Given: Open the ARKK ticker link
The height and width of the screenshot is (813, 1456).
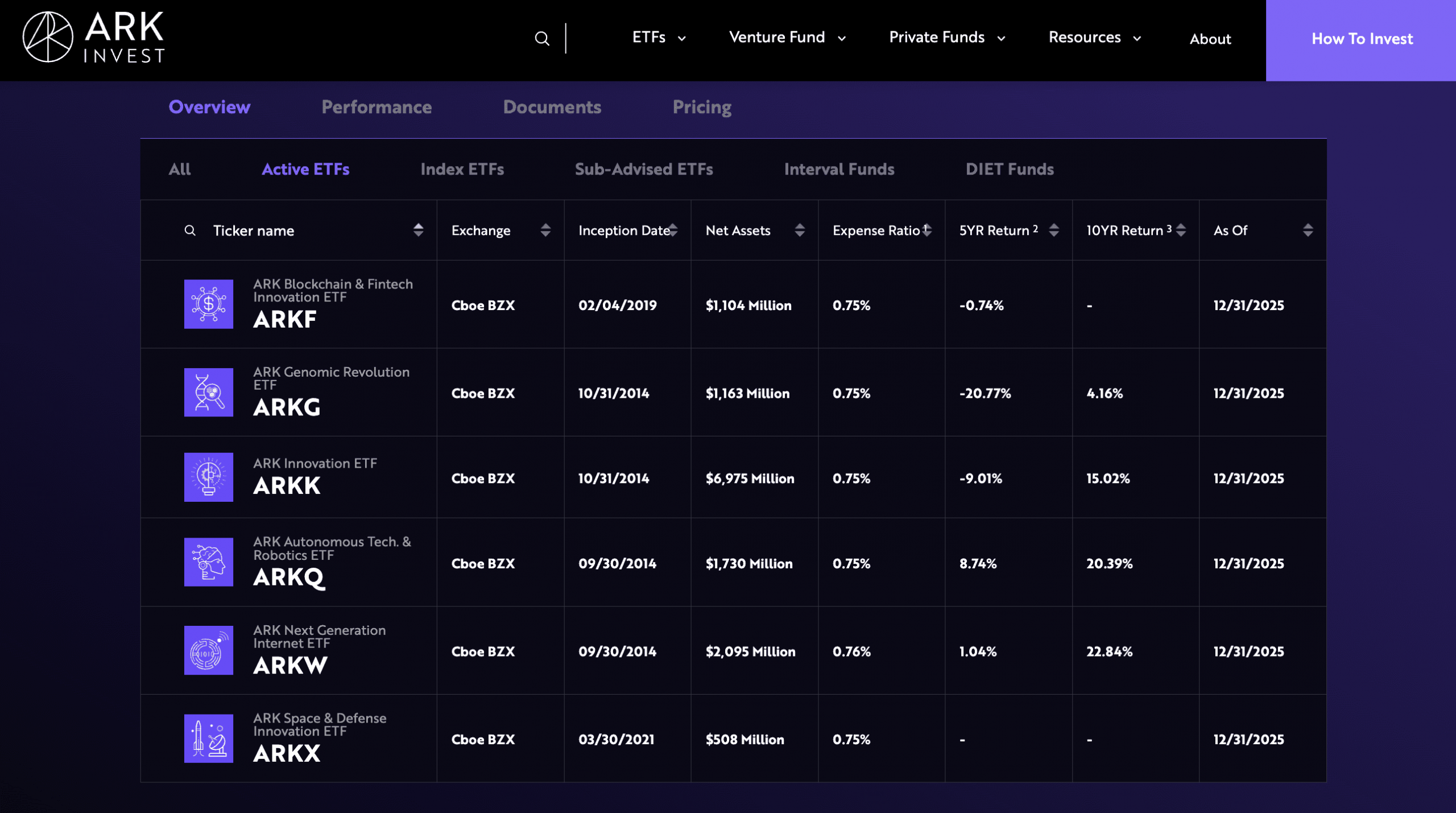Looking at the screenshot, I should pyautogui.click(x=287, y=486).
